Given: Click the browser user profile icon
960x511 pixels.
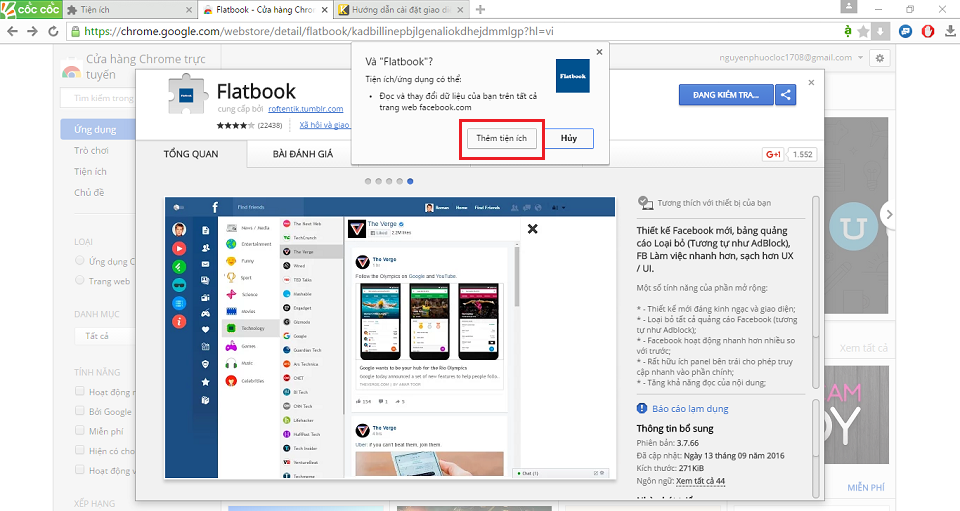Looking at the screenshot, I should 849,7.
